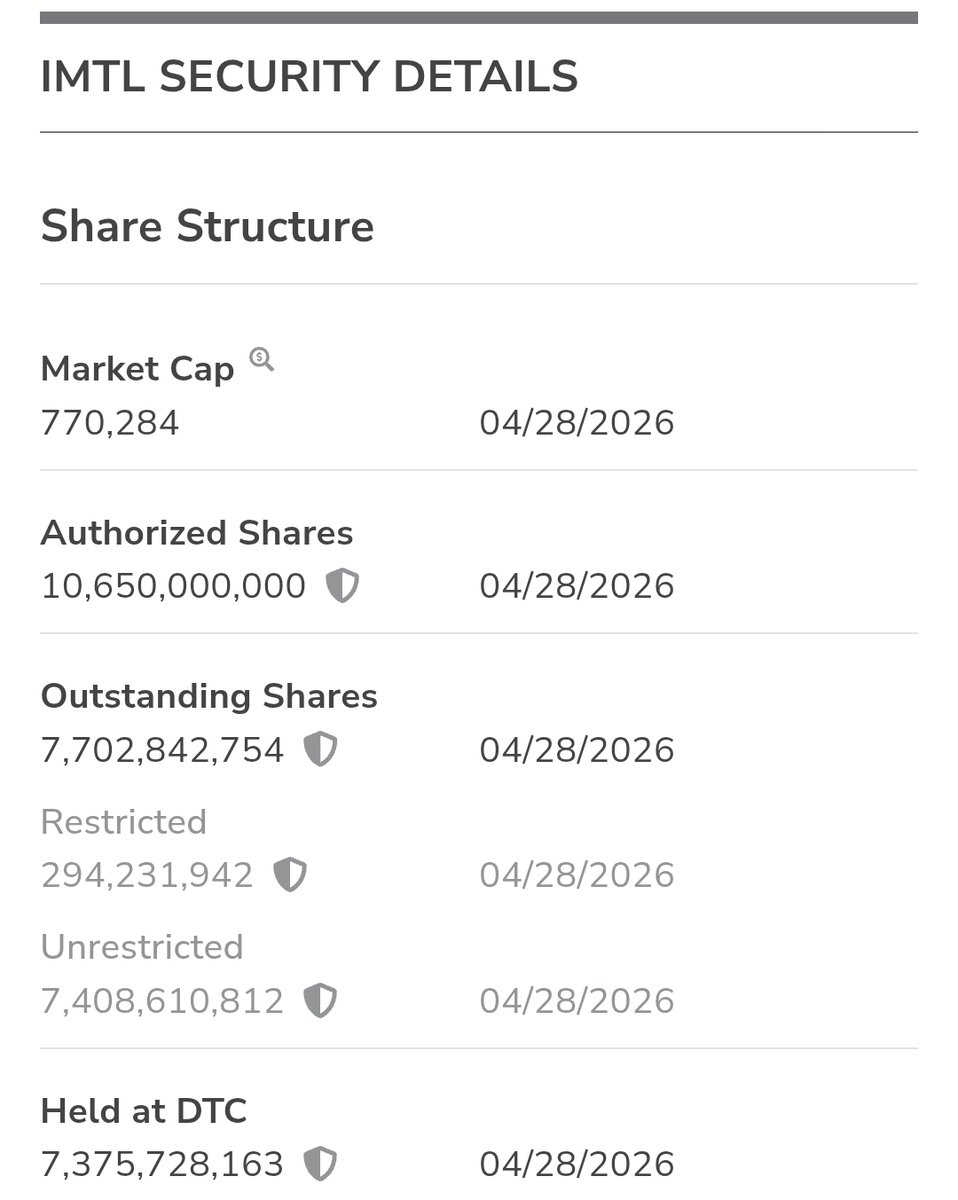Click the value 10,650,000,000
Viewport: 958px width, 1200px height.
pyautogui.click(x=173, y=586)
